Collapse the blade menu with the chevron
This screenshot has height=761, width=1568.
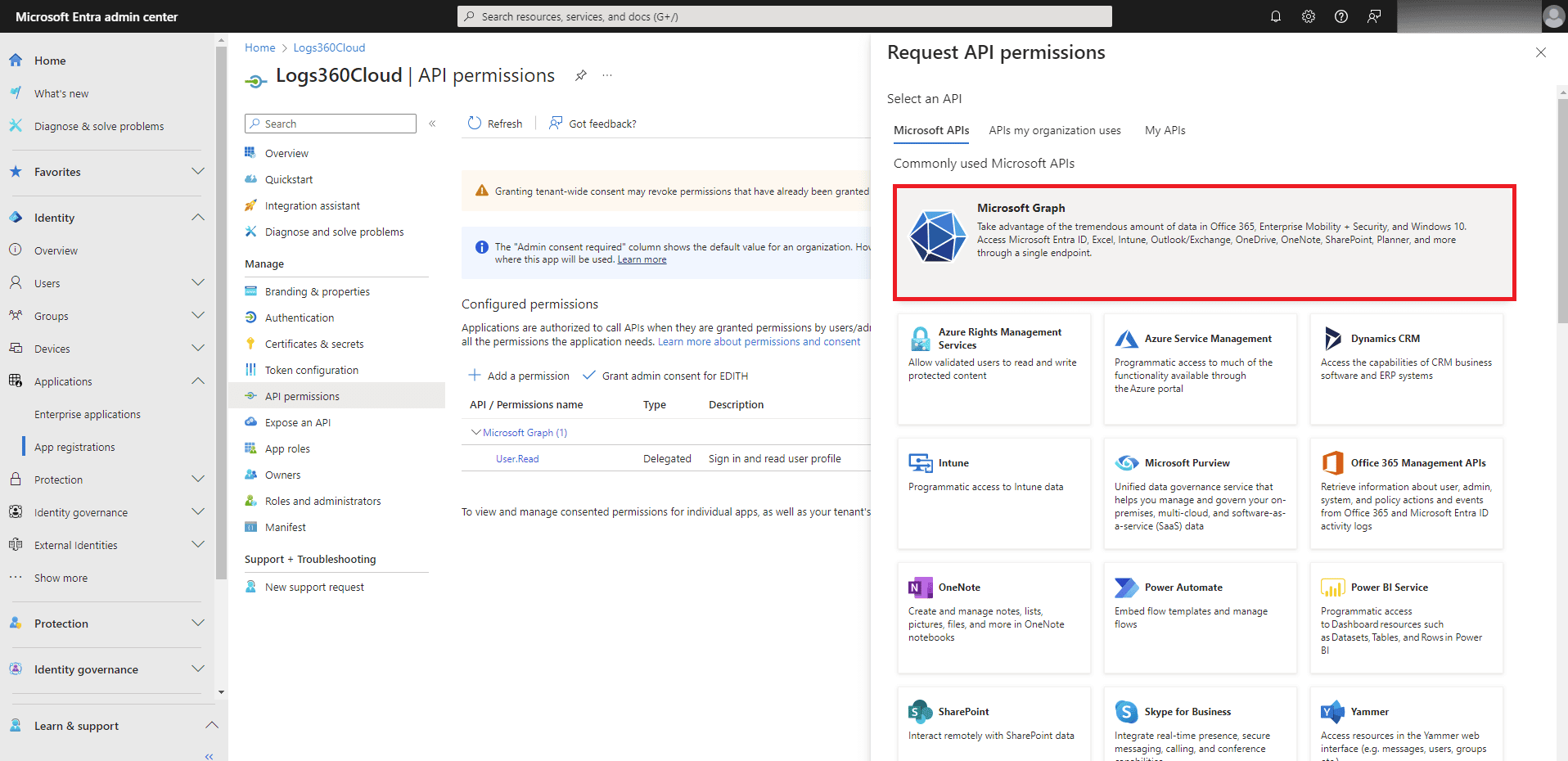click(x=433, y=124)
